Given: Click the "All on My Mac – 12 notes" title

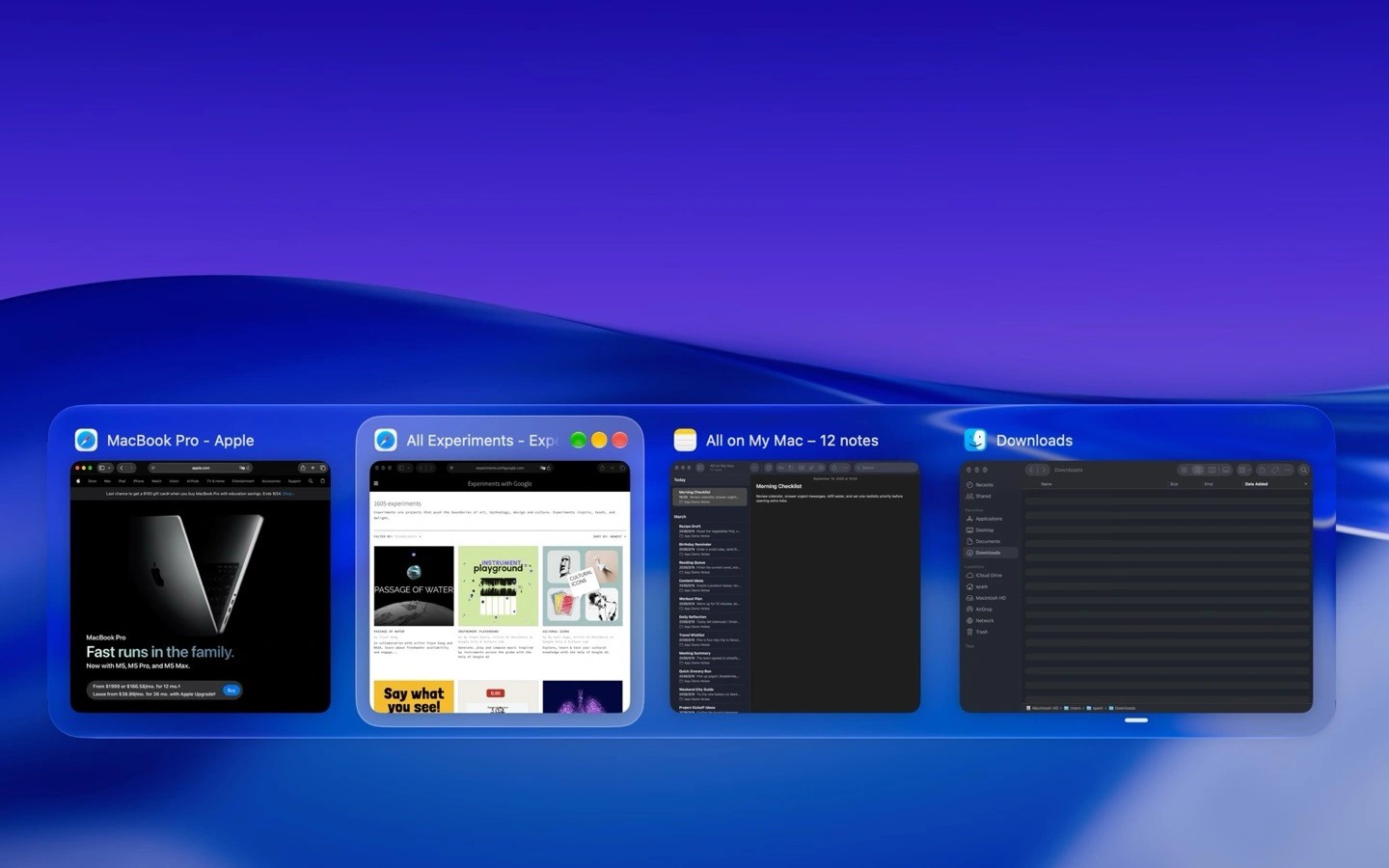Looking at the screenshot, I should click(792, 441).
